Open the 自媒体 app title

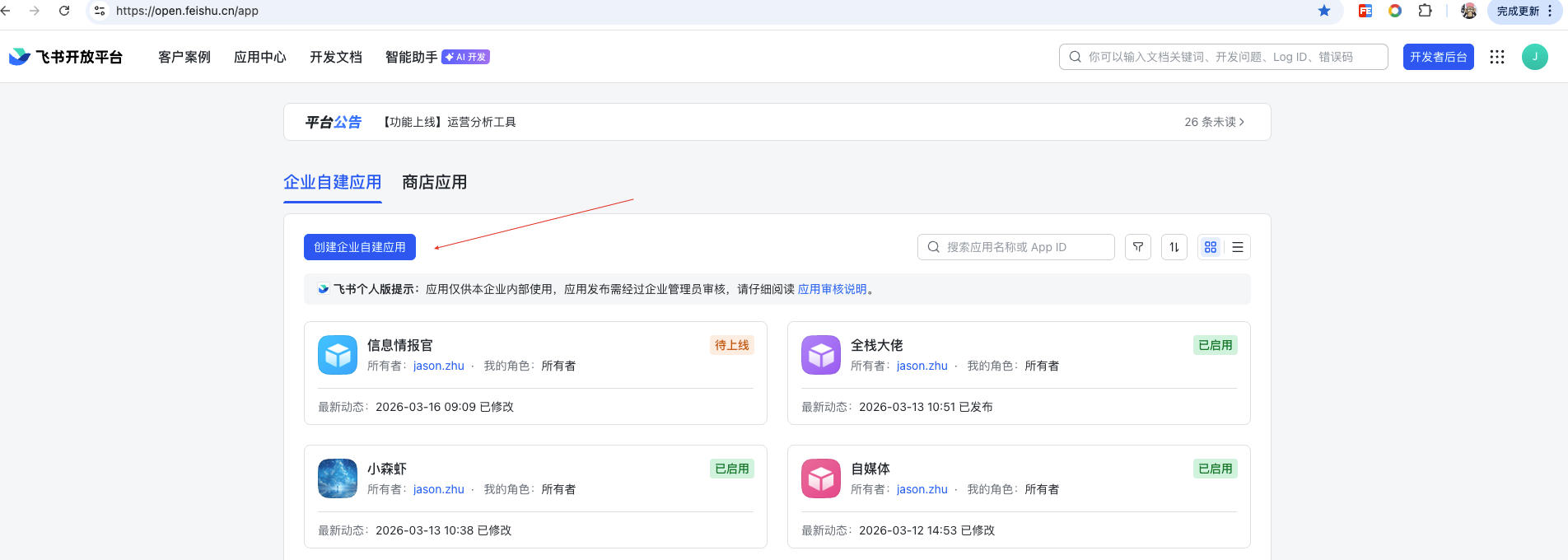[x=870, y=469]
